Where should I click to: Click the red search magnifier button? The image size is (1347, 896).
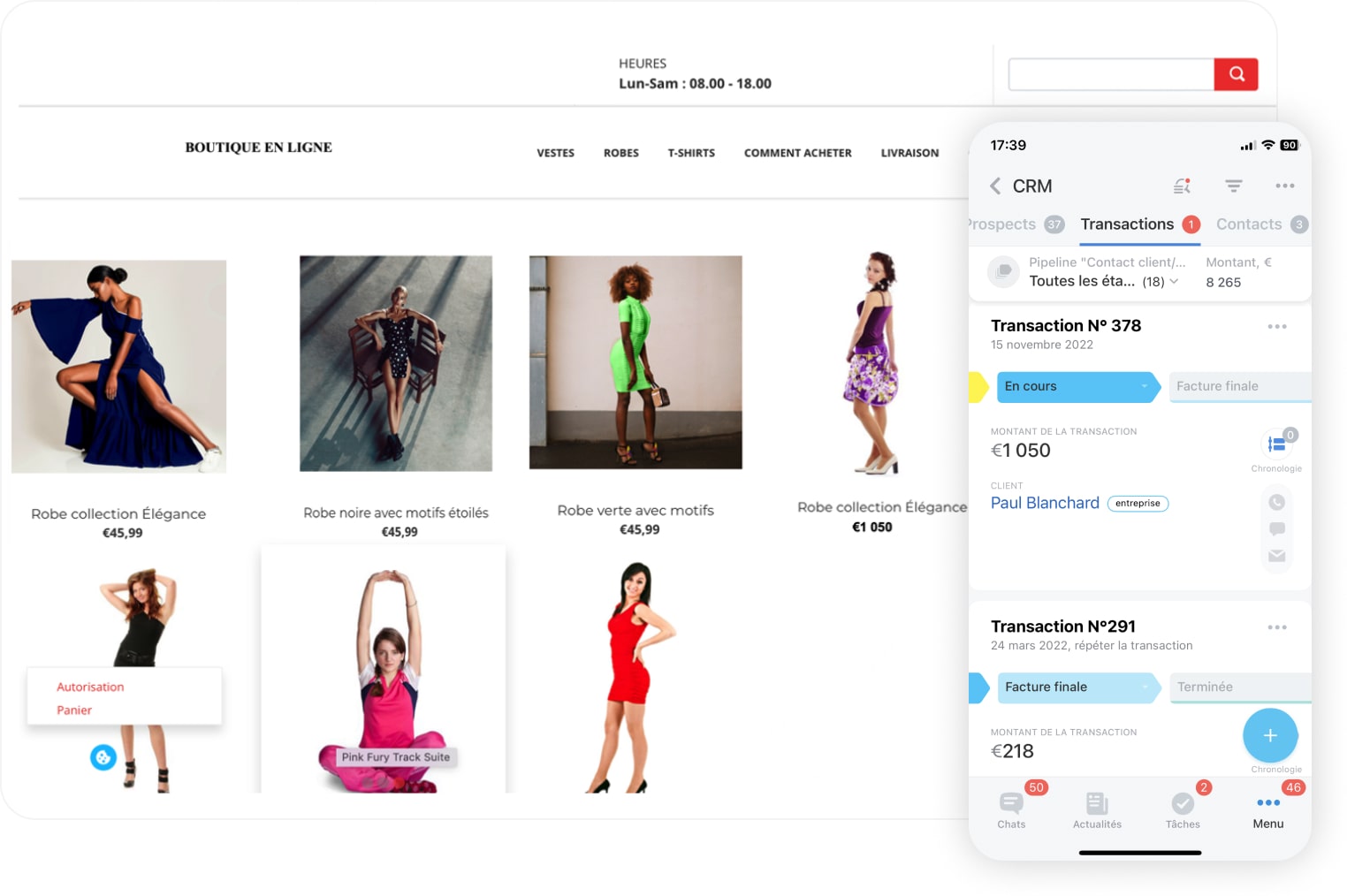pos(1236,74)
